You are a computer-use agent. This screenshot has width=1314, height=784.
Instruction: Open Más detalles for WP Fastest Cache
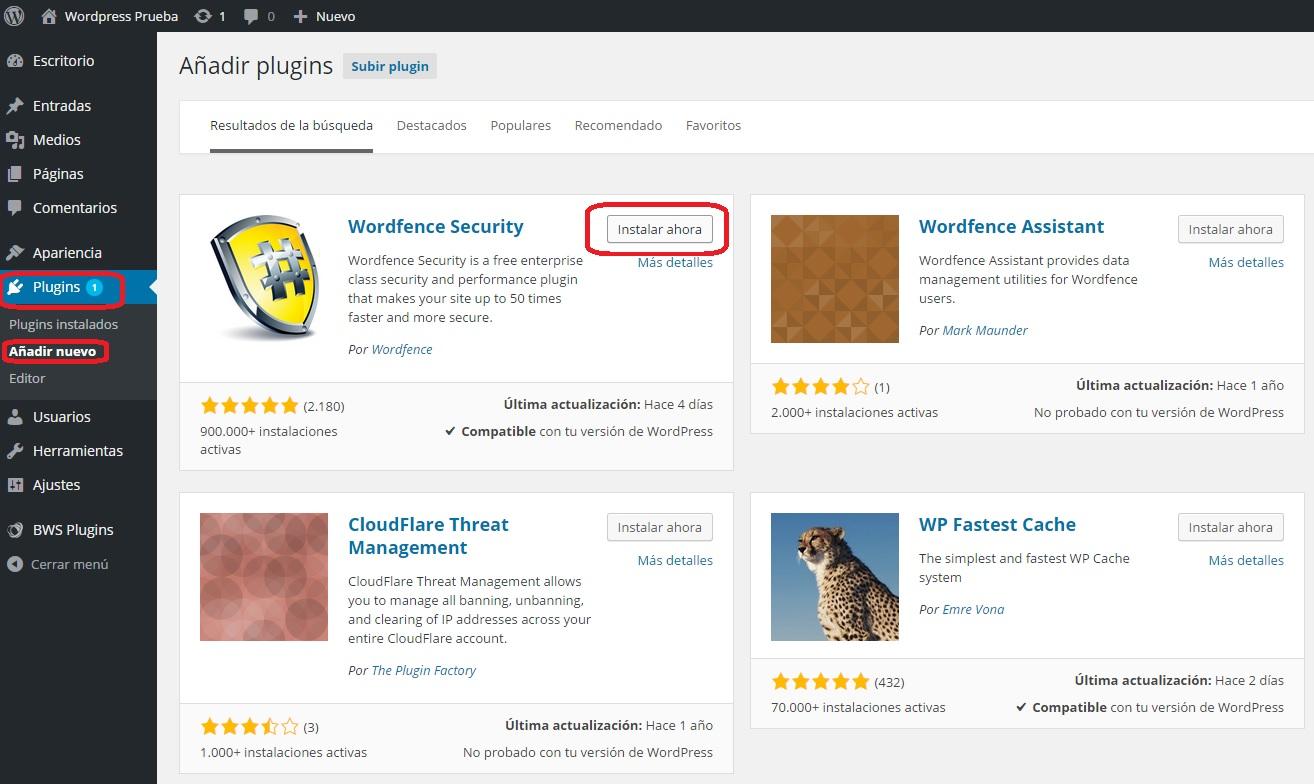(x=1246, y=561)
